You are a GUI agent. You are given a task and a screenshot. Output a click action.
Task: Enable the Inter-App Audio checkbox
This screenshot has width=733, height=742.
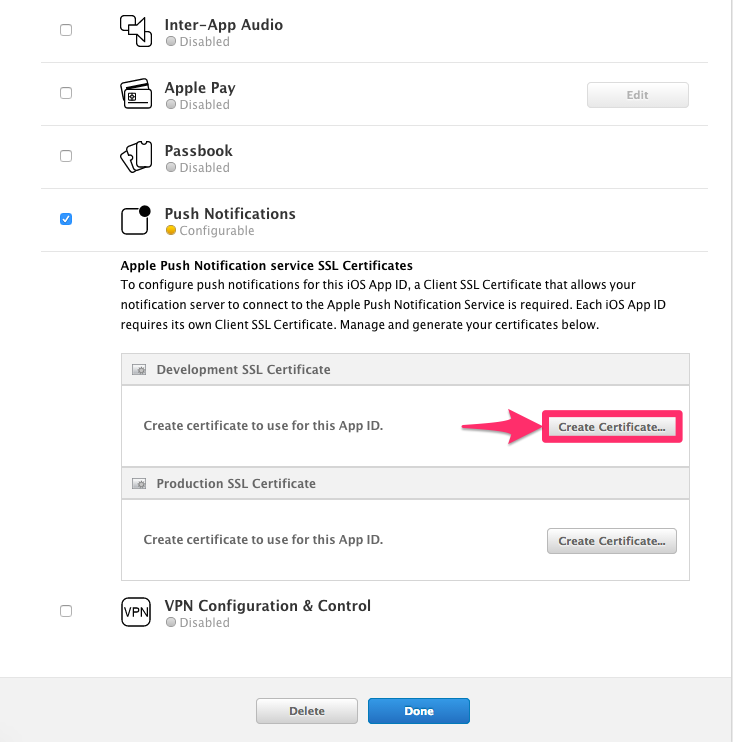(x=66, y=30)
